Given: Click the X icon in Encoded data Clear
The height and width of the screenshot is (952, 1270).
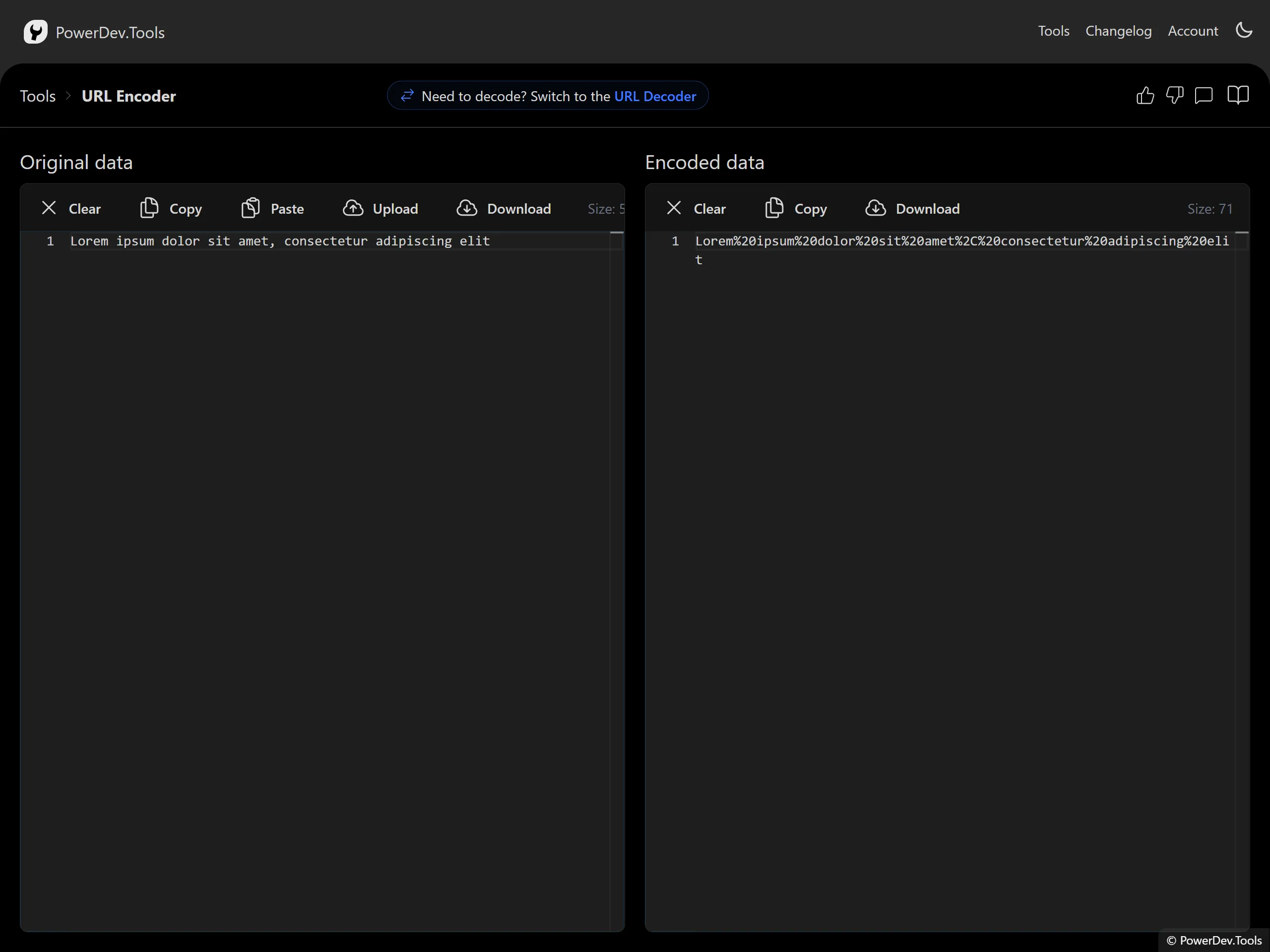Looking at the screenshot, I should (x=674, y=208).
